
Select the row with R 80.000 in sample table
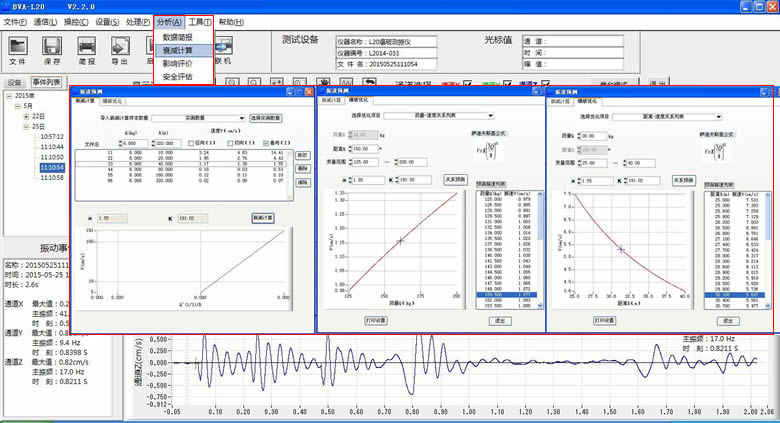pos(181,169)
